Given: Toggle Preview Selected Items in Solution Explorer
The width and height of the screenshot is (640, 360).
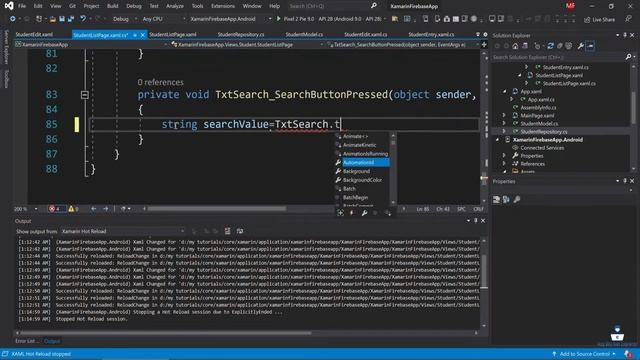Looking at the screenshot, I should (x=590, y=46).
